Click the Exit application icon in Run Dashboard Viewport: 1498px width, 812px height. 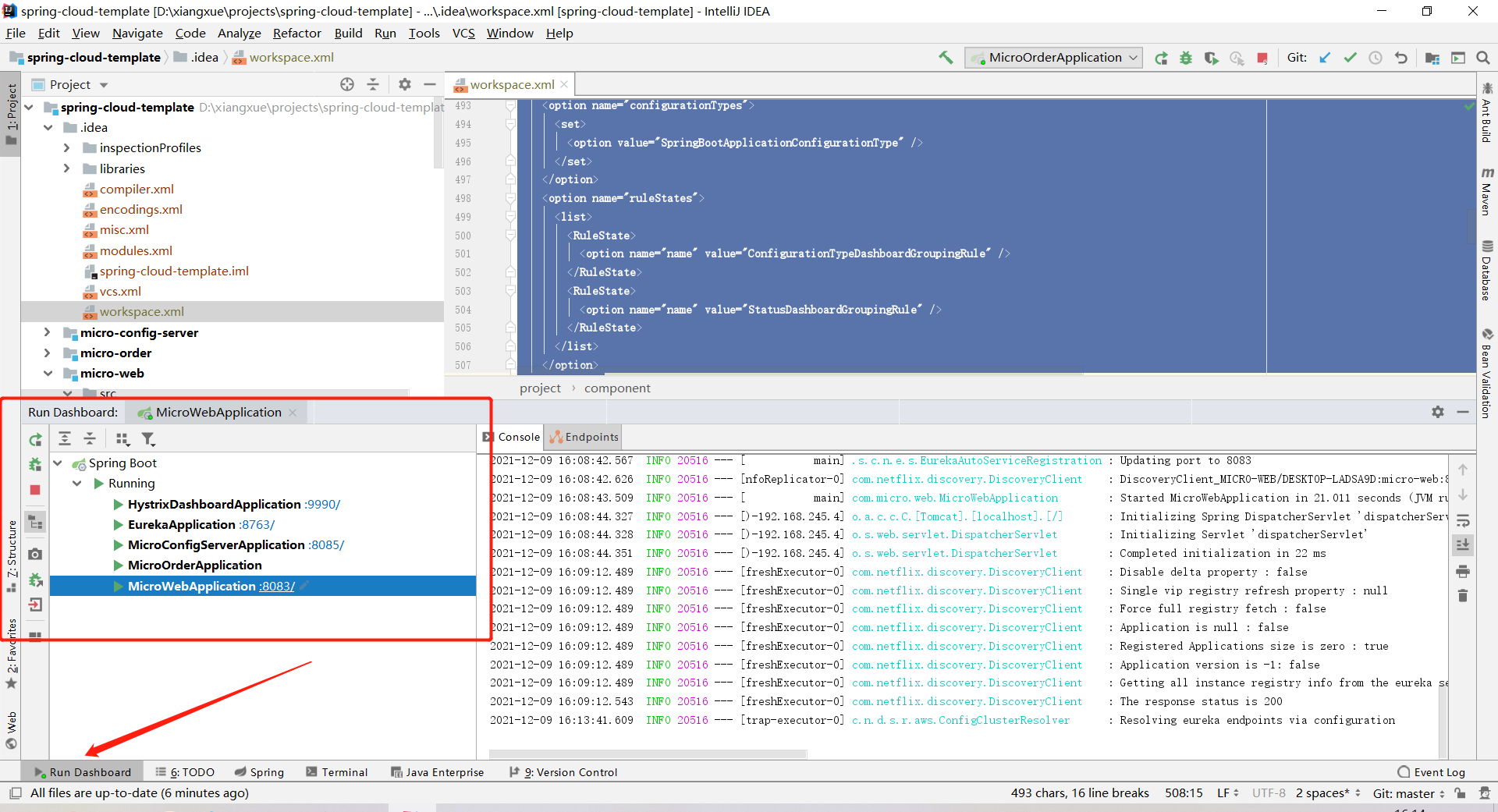35,605
